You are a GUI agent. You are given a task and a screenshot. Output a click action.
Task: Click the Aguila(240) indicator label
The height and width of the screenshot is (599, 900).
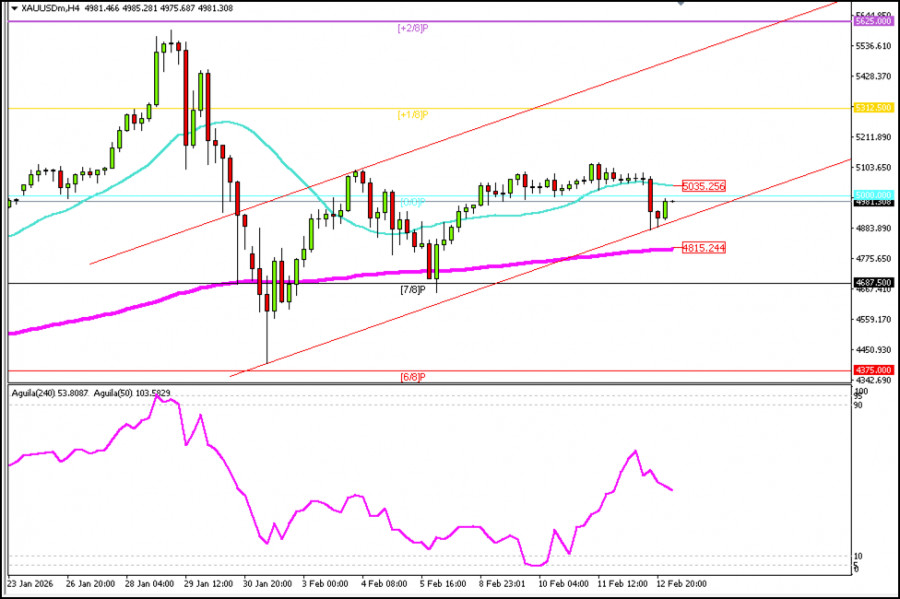(51, 393)
